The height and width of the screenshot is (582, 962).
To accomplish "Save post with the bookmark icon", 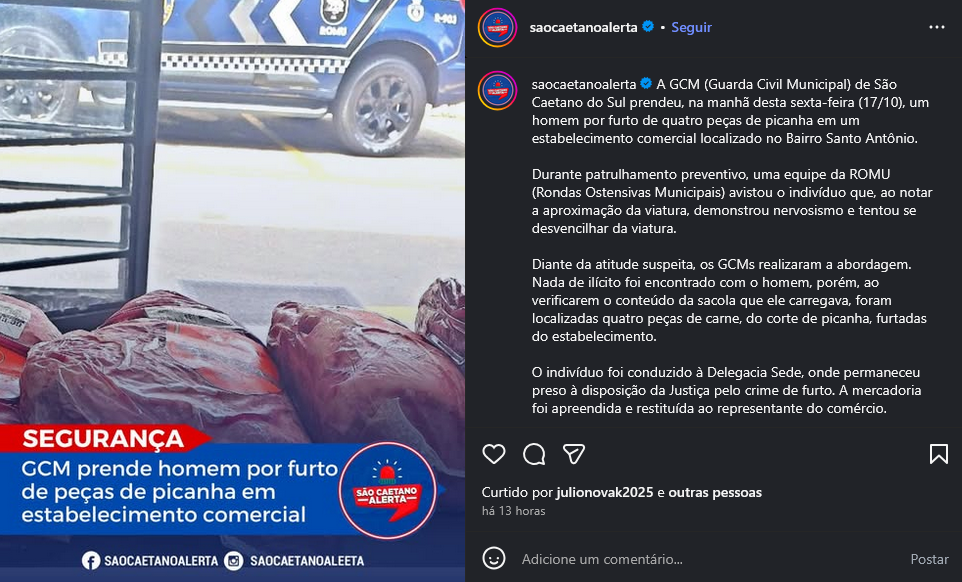I will (939, 454).
